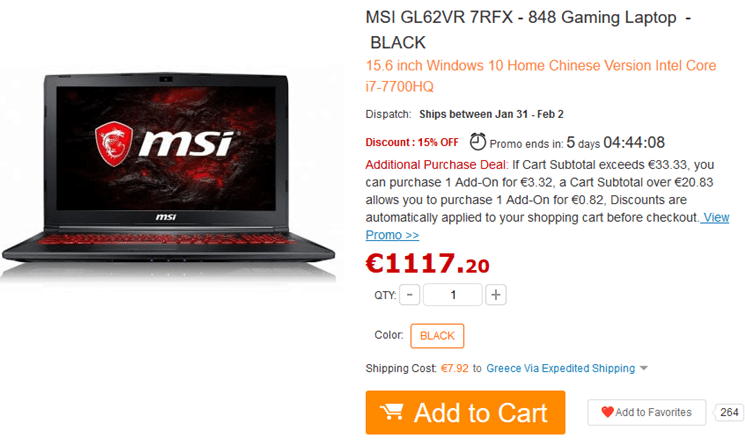Increase quantity with the plus button
The image size is (745, 445).
click(496, 295)
